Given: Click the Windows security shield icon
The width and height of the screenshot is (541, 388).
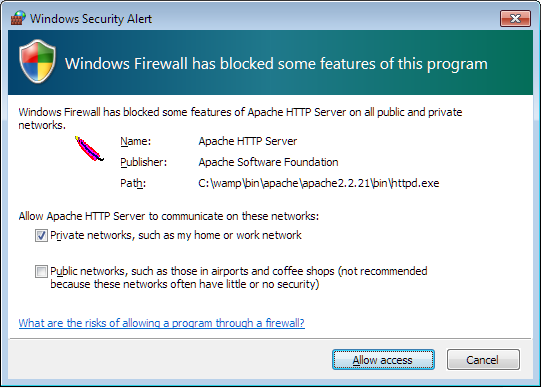Looking at the screenshot, I should [37, 61].
